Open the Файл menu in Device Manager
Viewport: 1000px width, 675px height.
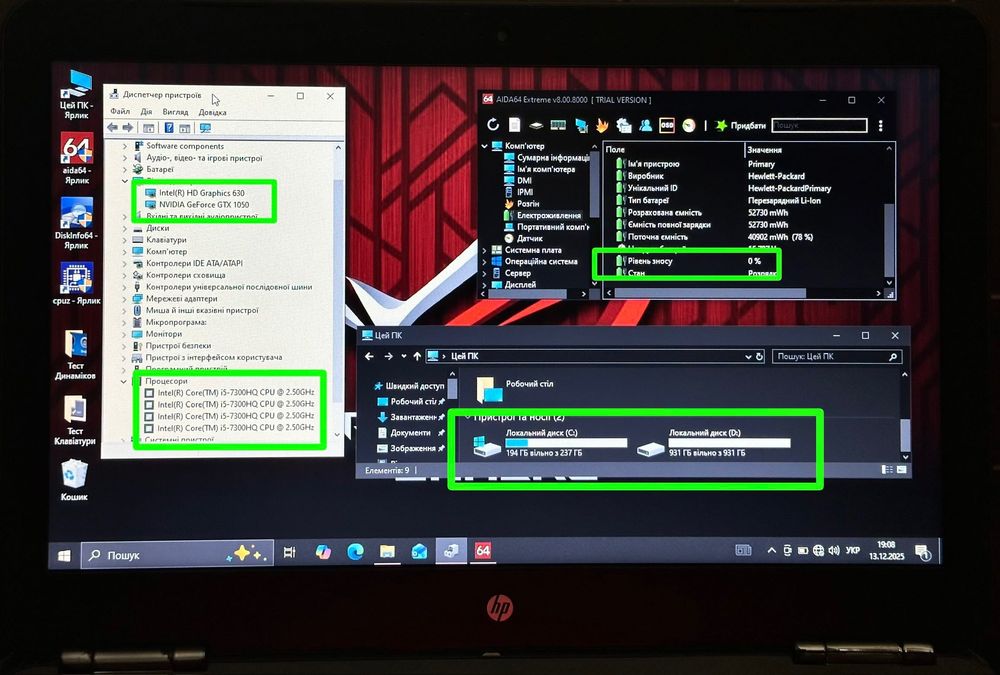120,112
